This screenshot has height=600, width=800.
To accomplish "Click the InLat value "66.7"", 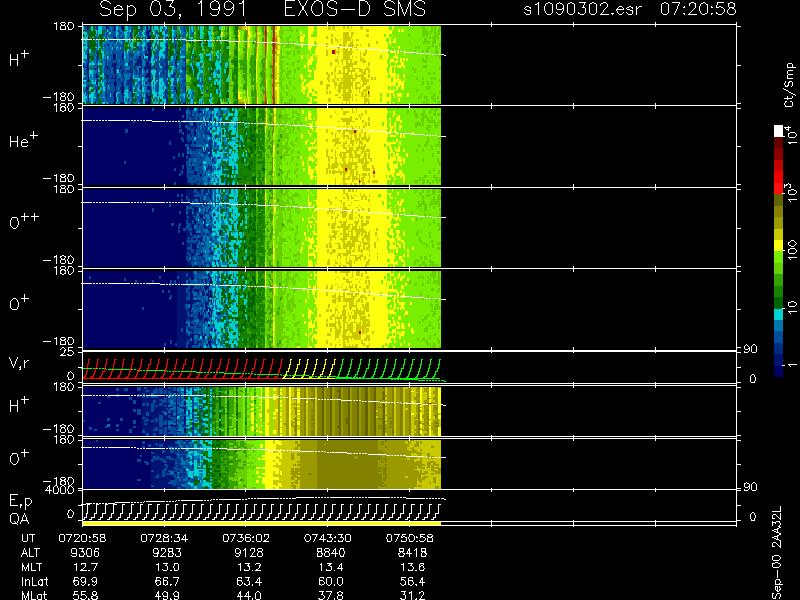I will point(167,581).
